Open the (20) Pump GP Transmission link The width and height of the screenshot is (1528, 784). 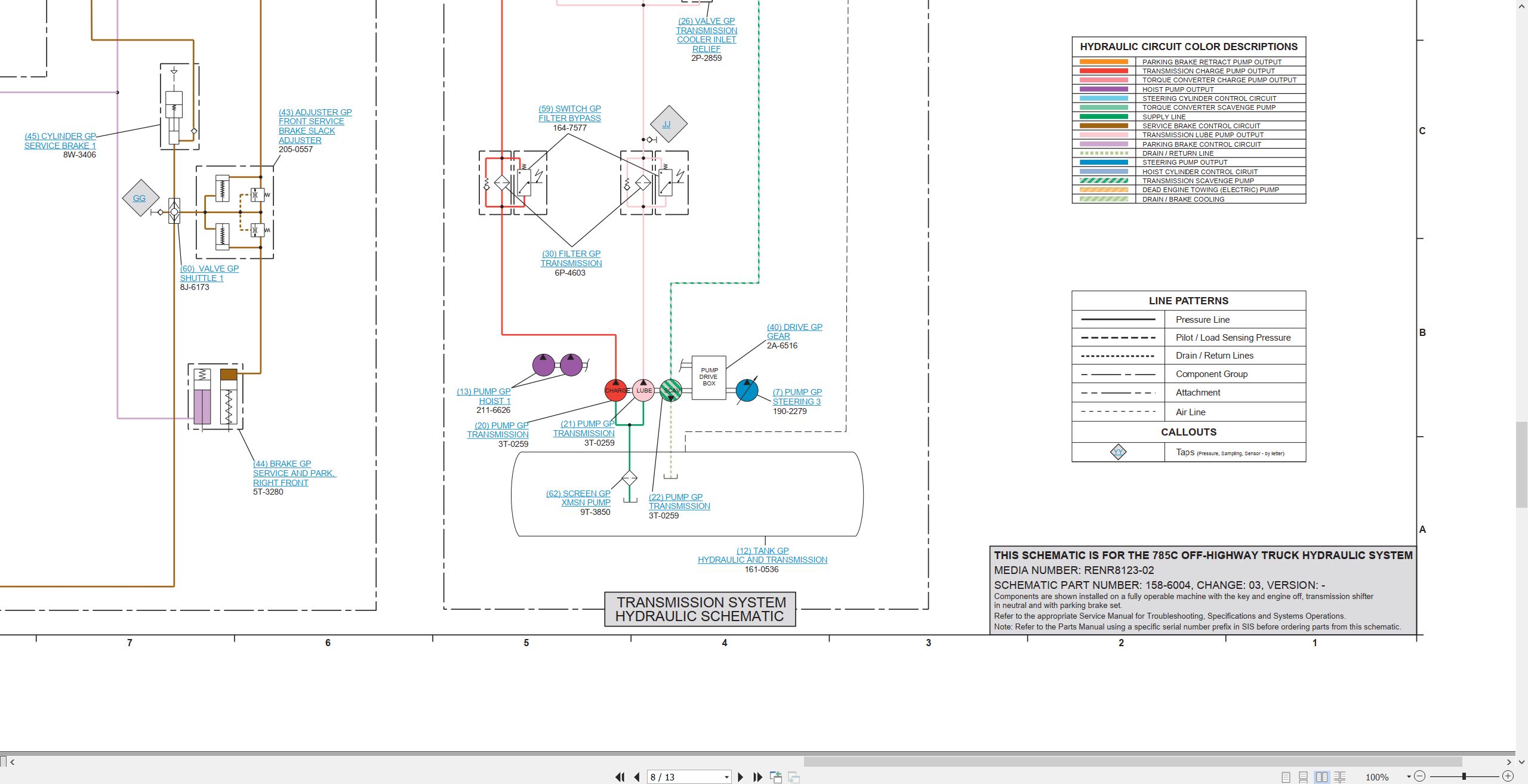498,430
